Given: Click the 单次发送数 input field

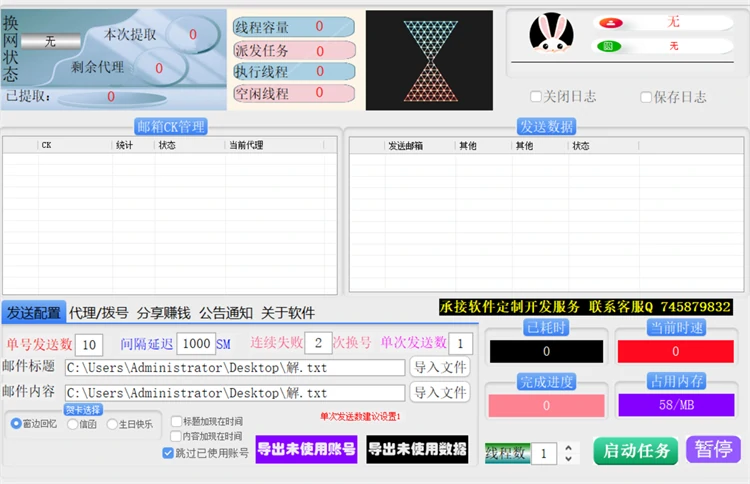Looking at the screenshot, I should (461, 344).
